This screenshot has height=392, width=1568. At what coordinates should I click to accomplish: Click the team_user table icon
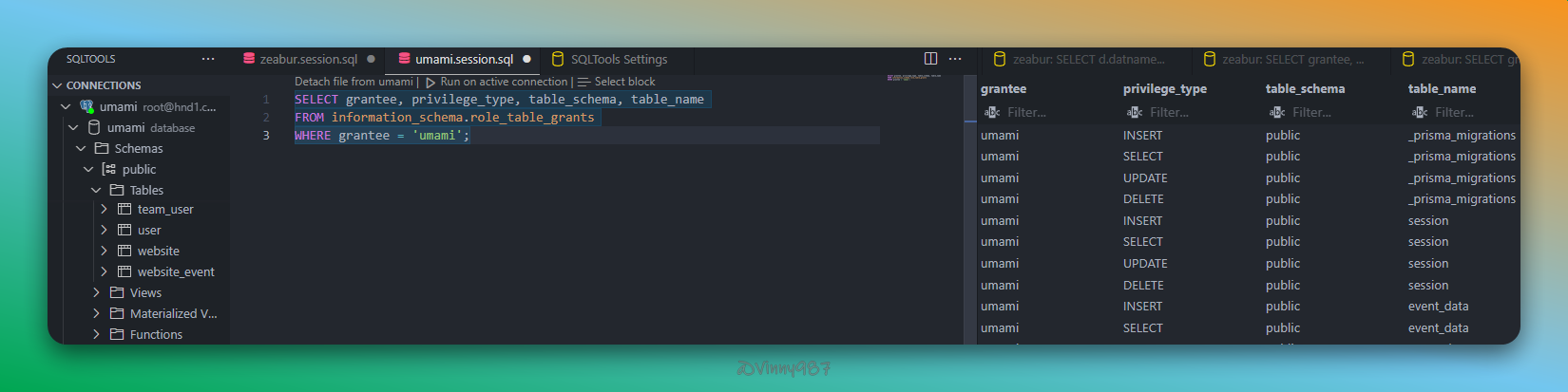pos(124,209)
